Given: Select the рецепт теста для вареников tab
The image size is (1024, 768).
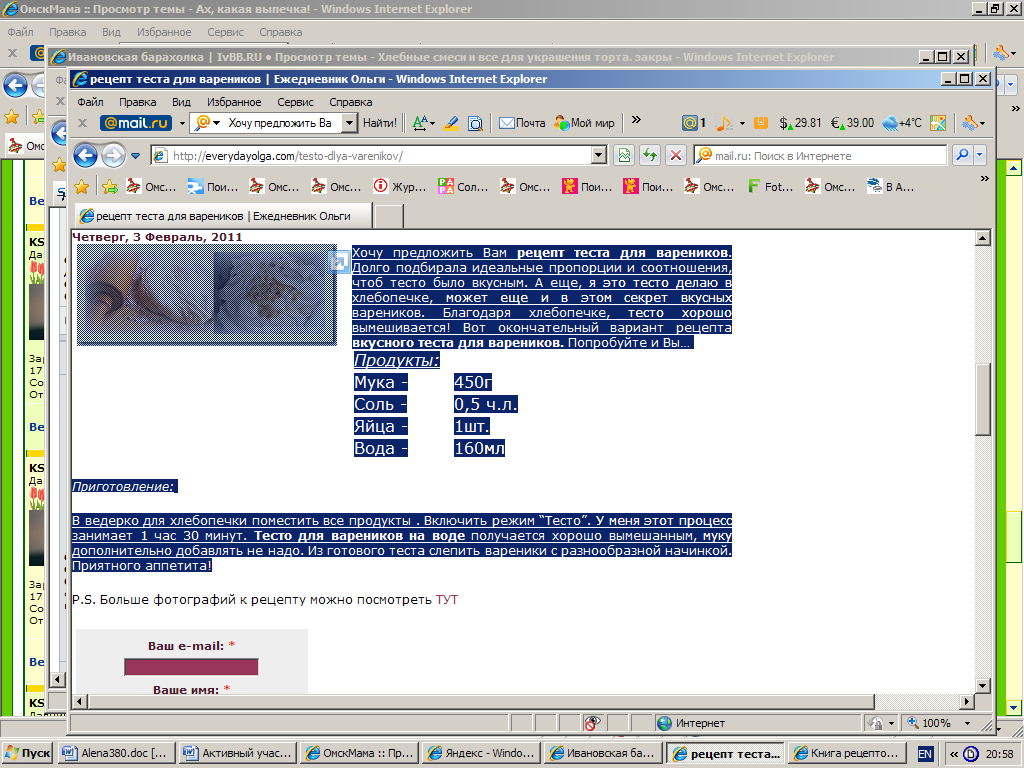Looking at the screenshot, I should (x=223, y=216).
